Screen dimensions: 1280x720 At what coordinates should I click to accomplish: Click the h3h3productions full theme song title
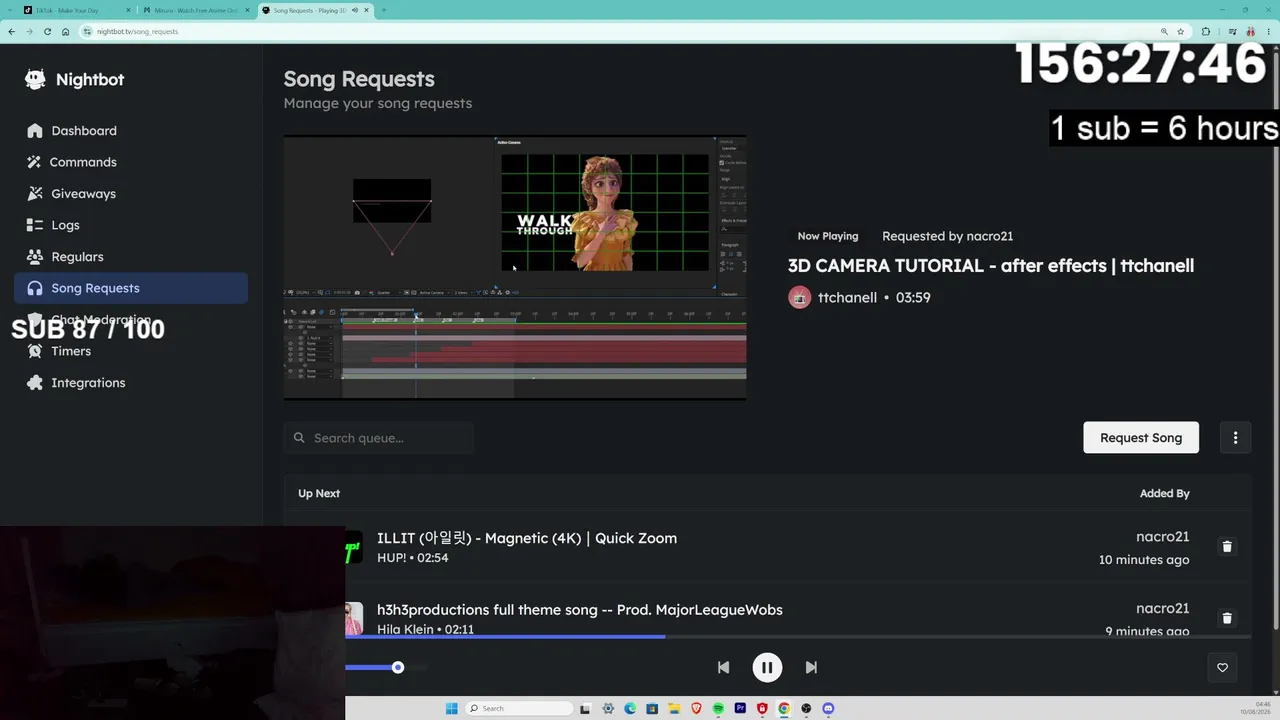(x=580, y=610)
